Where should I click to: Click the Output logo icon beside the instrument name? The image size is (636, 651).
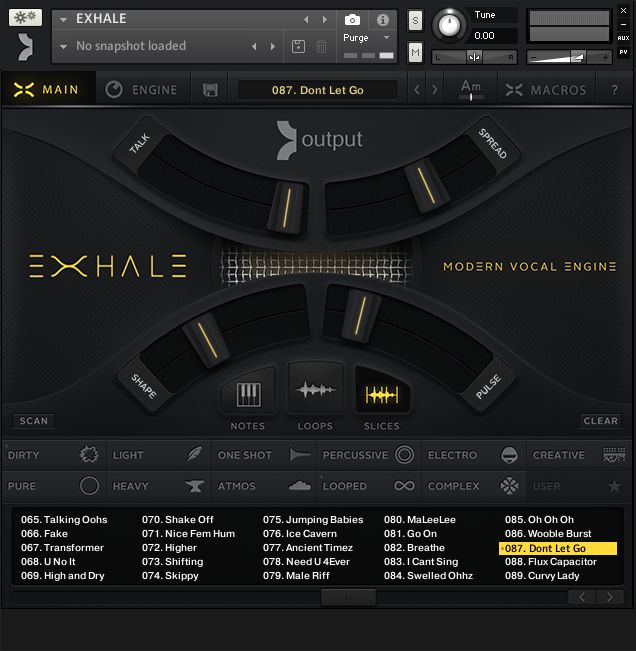click(x=25, y=47)
